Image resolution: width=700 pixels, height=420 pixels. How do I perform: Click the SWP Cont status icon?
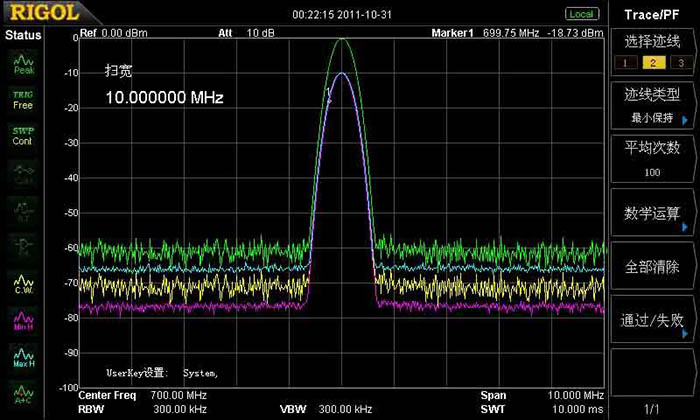click(23, 135)
